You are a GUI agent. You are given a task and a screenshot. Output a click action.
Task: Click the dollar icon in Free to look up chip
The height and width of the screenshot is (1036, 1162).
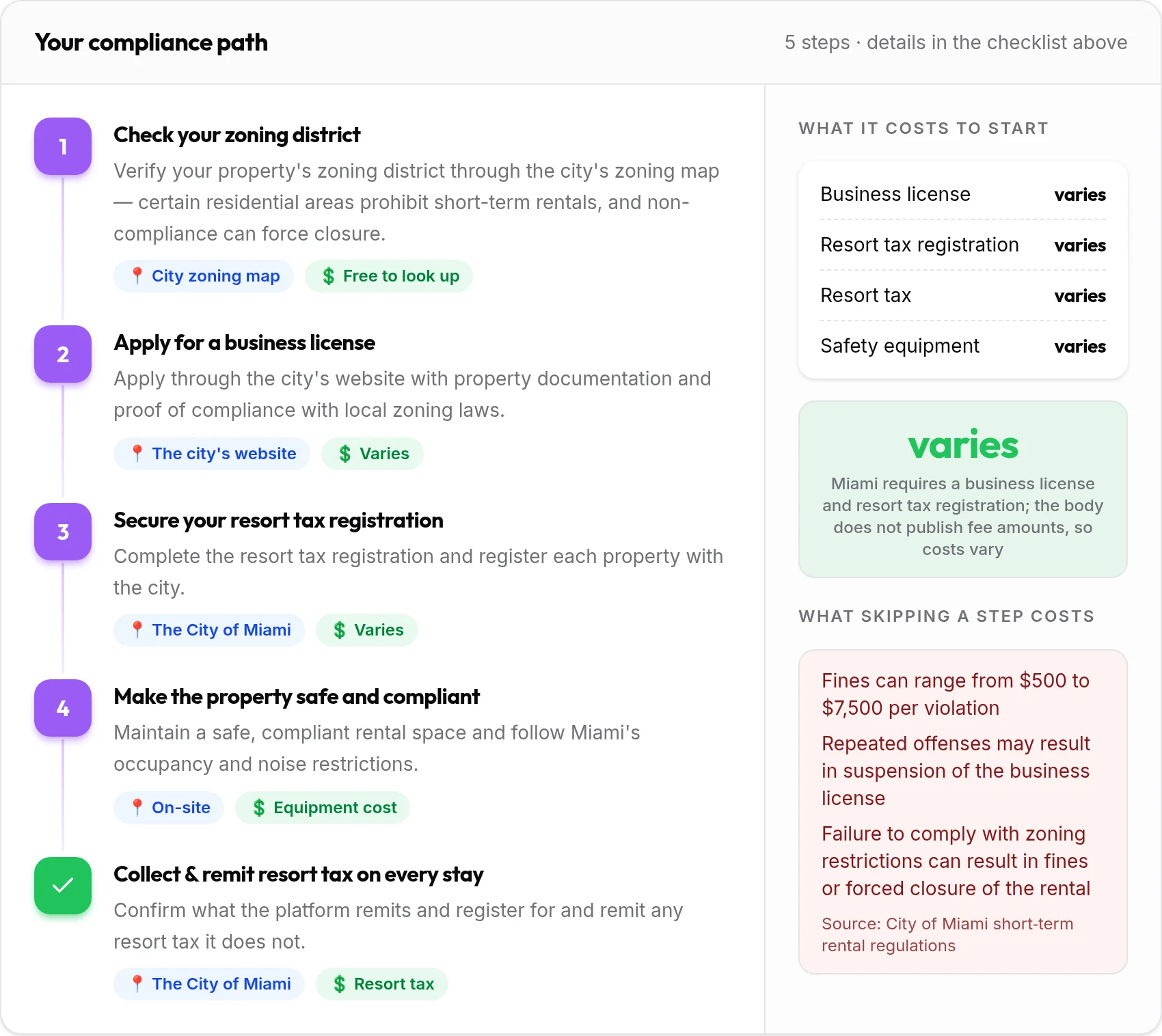click(328, 276)
